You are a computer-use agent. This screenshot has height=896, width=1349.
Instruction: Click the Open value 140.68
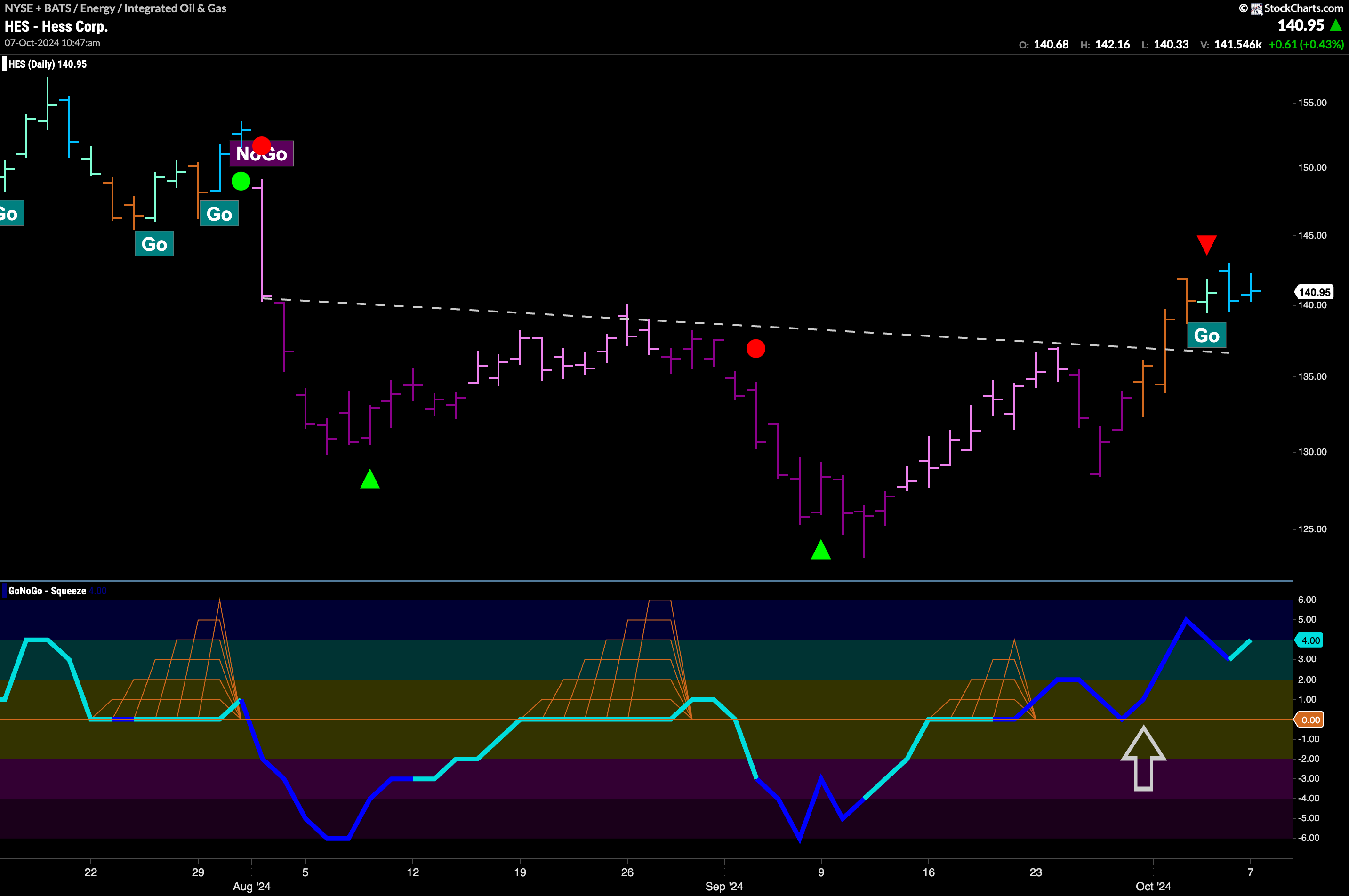(x=1051, y=45)
